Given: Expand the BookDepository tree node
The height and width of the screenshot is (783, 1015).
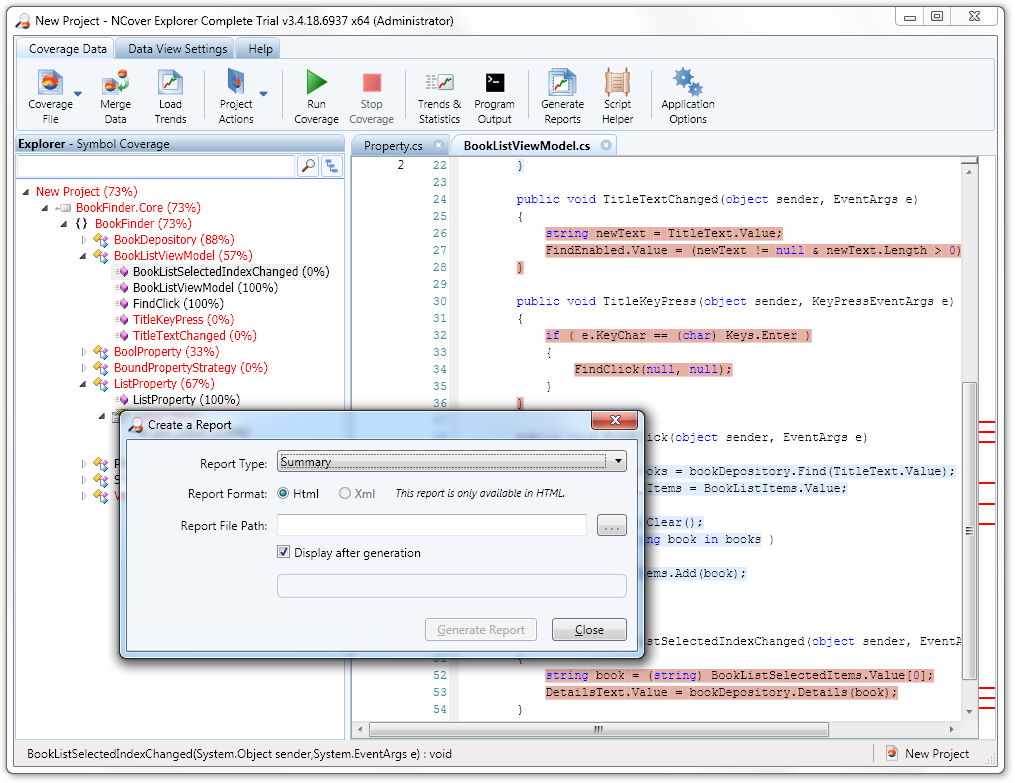Looking at the screenshot, I should pyautogui.click(x=86, y=240).
